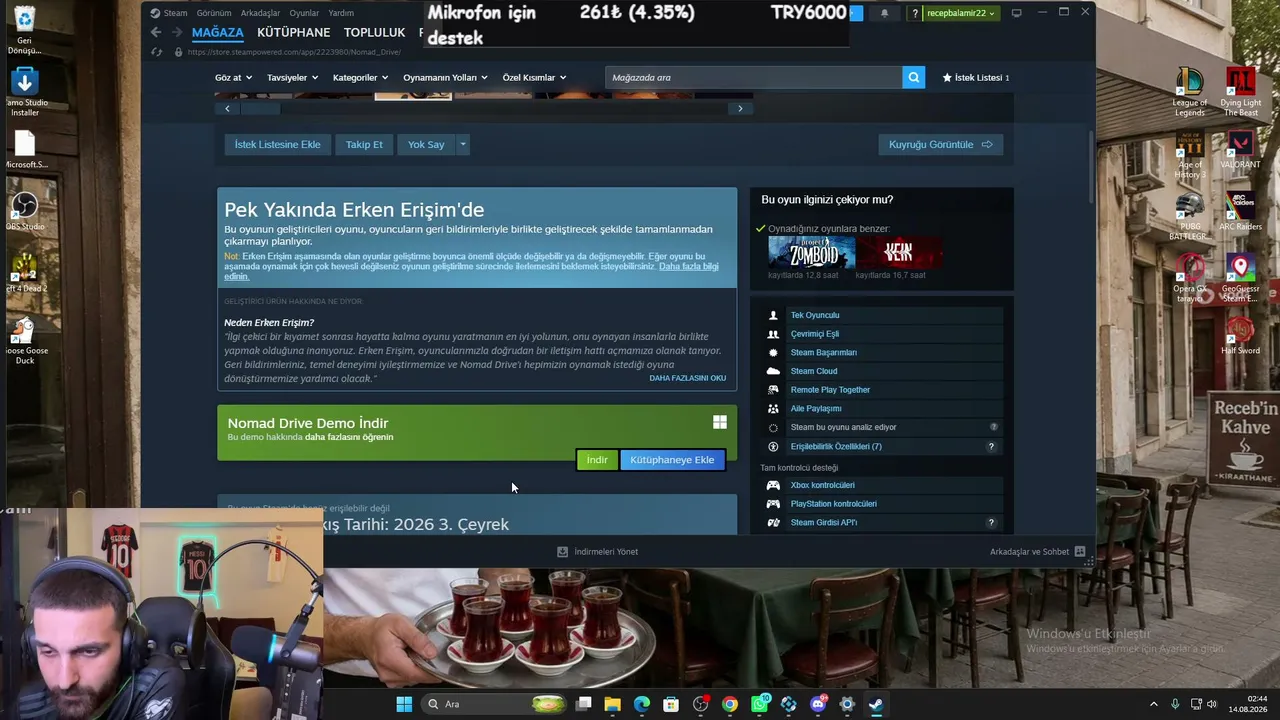Expand the Oynamanın Yolları dropdown
1280x720 pixels.
(445, 77)
